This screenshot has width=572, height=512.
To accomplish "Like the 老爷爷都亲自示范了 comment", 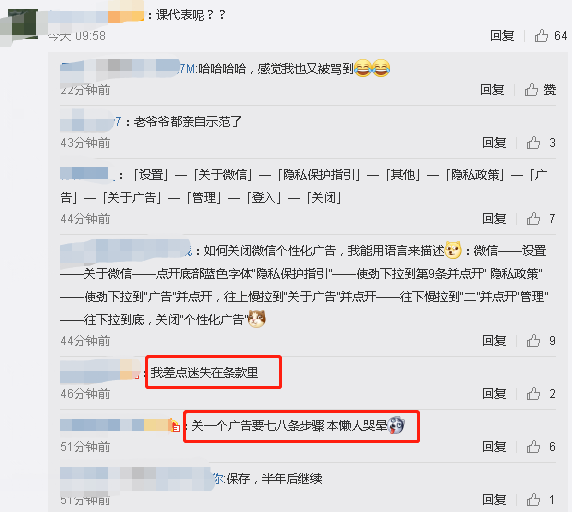I will pos(533,143).
